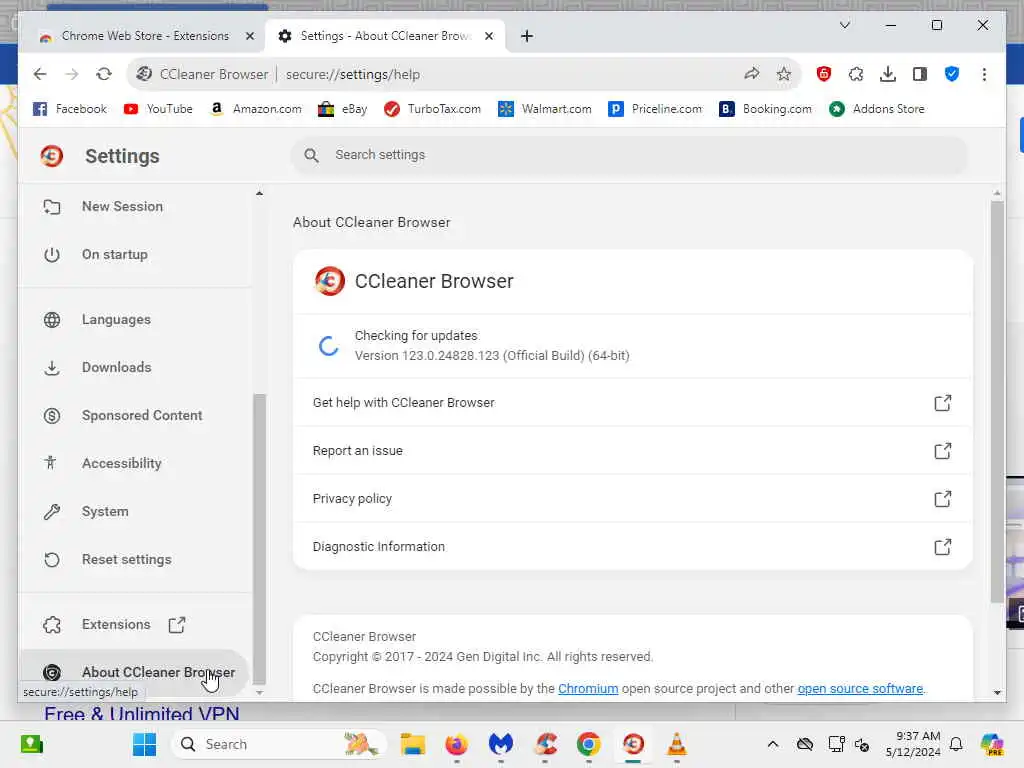1024x768 pixels.
Task: Click the Settings logo in the header
Action: 52,156
